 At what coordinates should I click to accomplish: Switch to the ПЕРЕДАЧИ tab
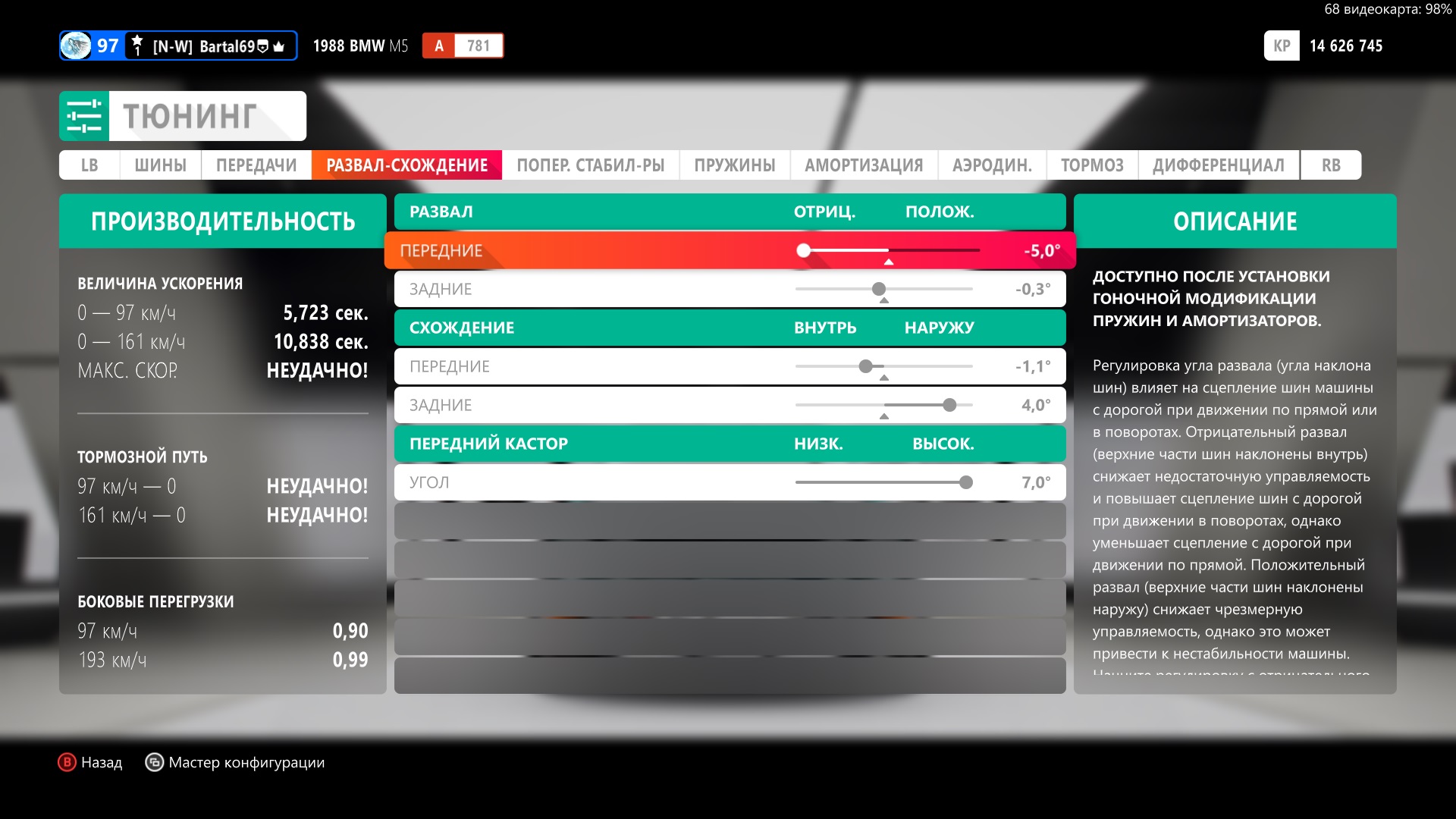(x=256, y=165)
